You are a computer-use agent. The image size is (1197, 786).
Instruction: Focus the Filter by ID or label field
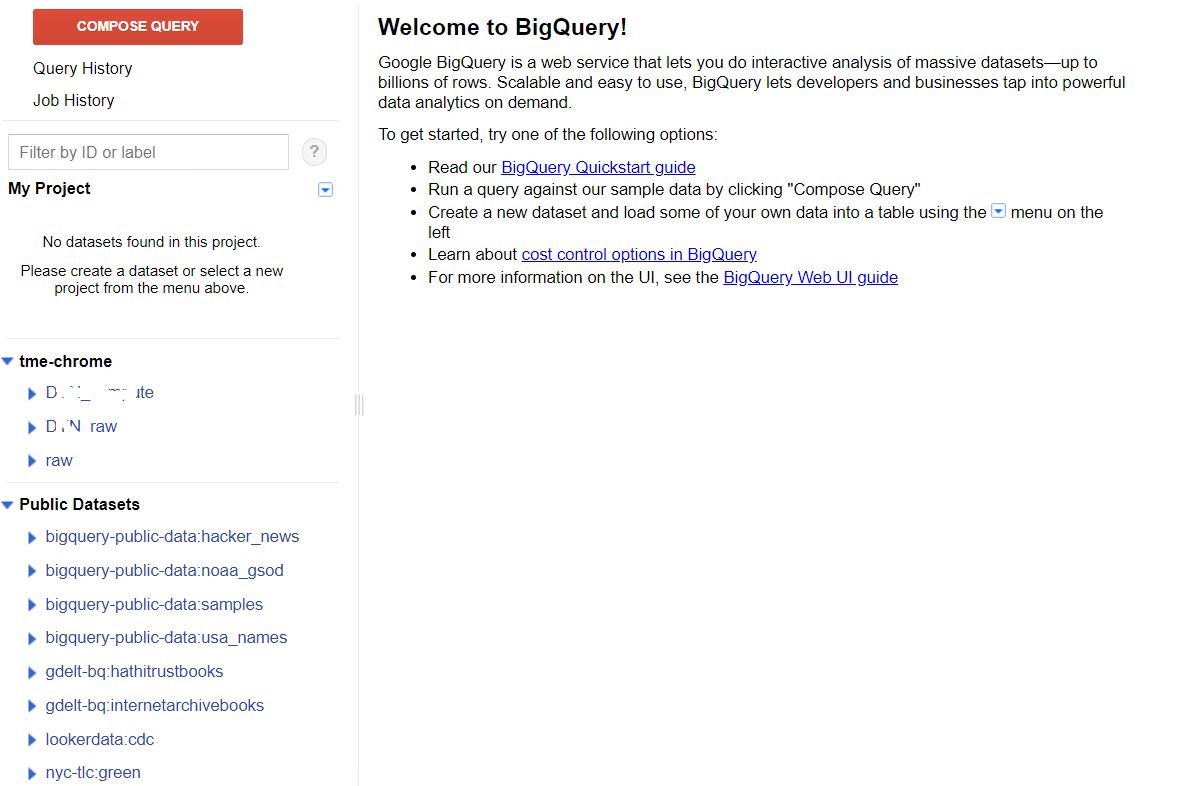(x=148, y=152)
